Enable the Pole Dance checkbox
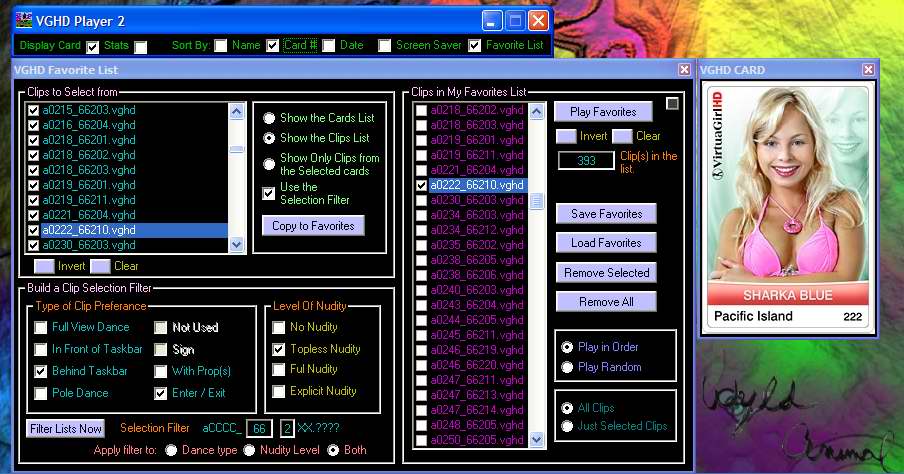904x474 pixels. 41,393
